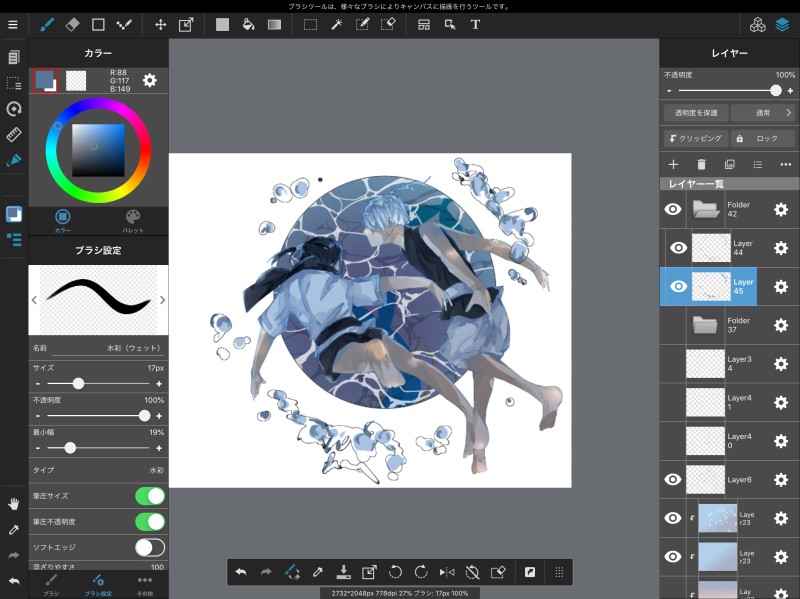The width and height of the screenshot is (800, 599).
Task: Flip canvas horizontally in bottom bar
Action: pos(447,572)
